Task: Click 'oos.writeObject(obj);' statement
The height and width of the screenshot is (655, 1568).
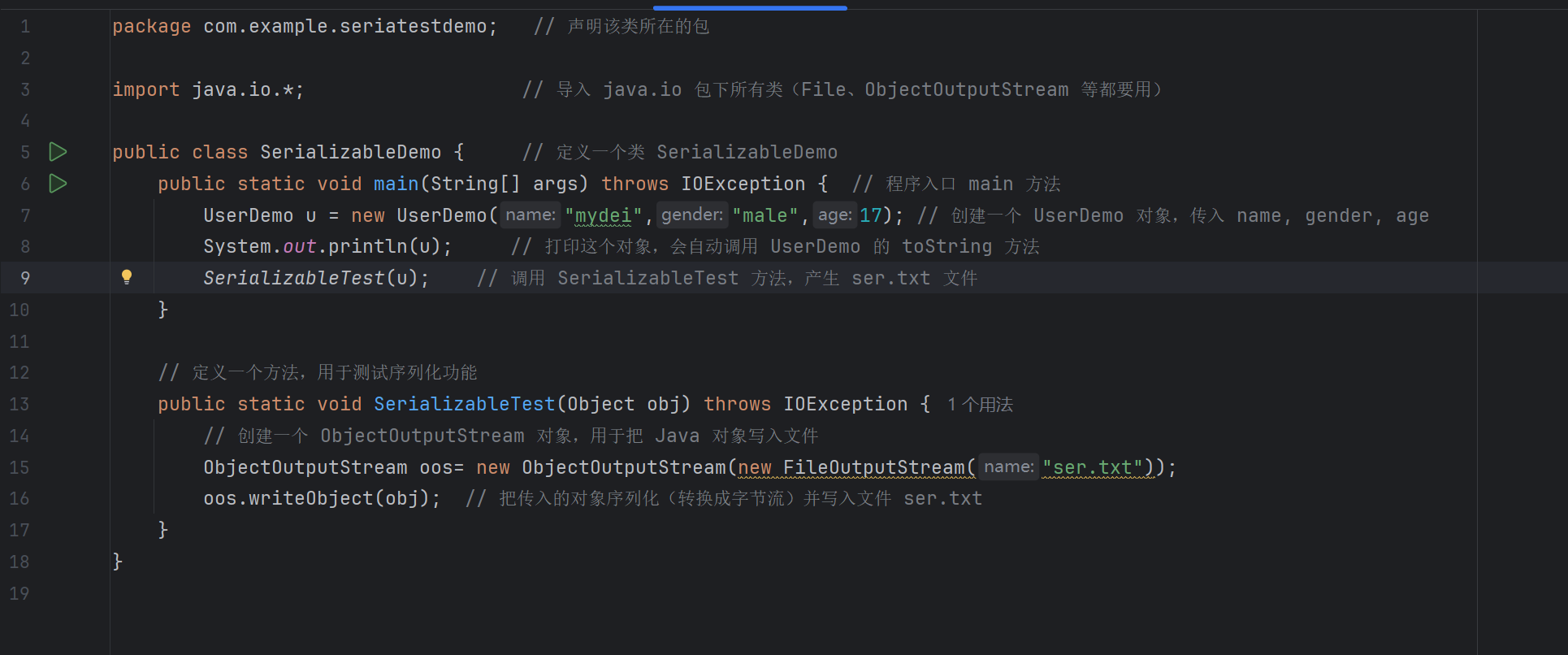Action: 323,498
